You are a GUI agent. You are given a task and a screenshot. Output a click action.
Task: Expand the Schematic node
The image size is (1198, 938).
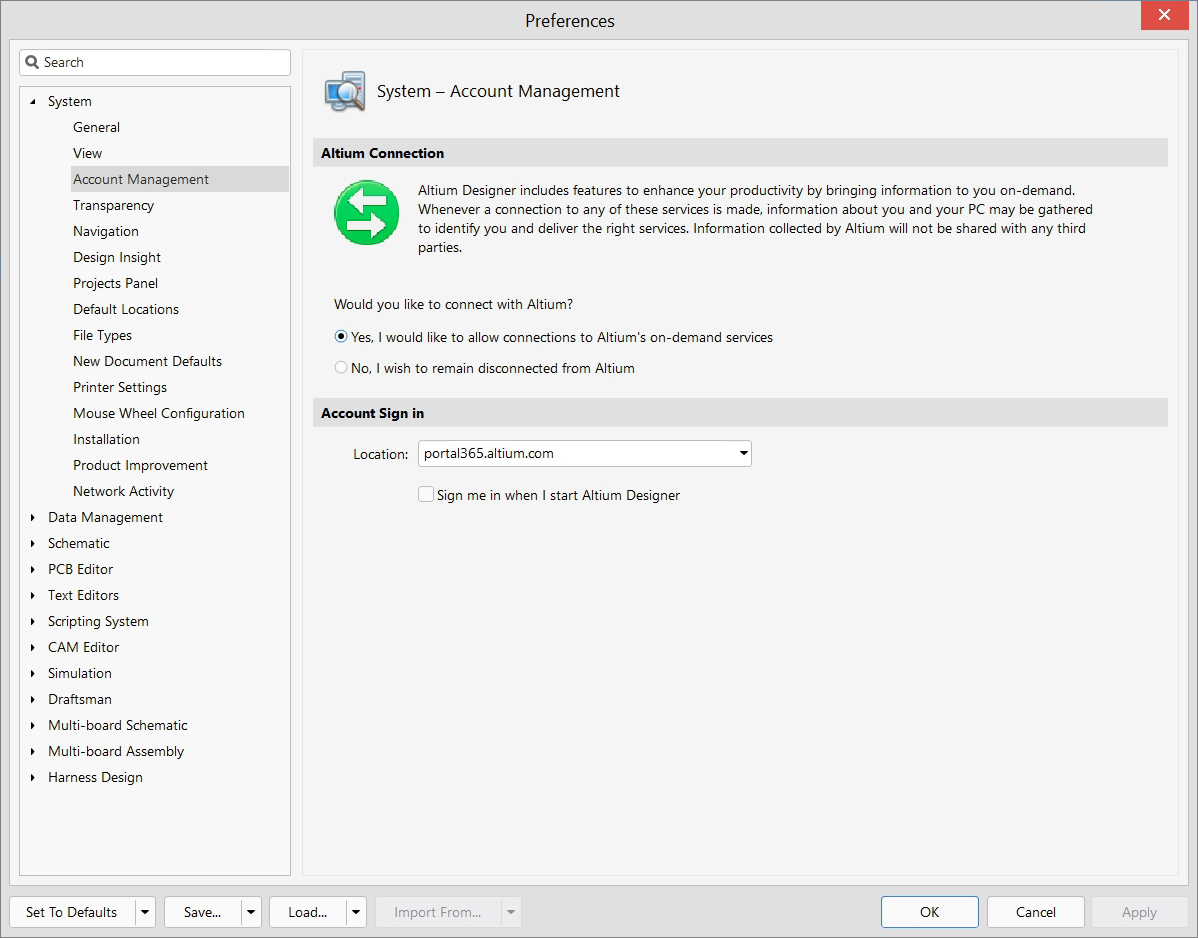(33, 543)
